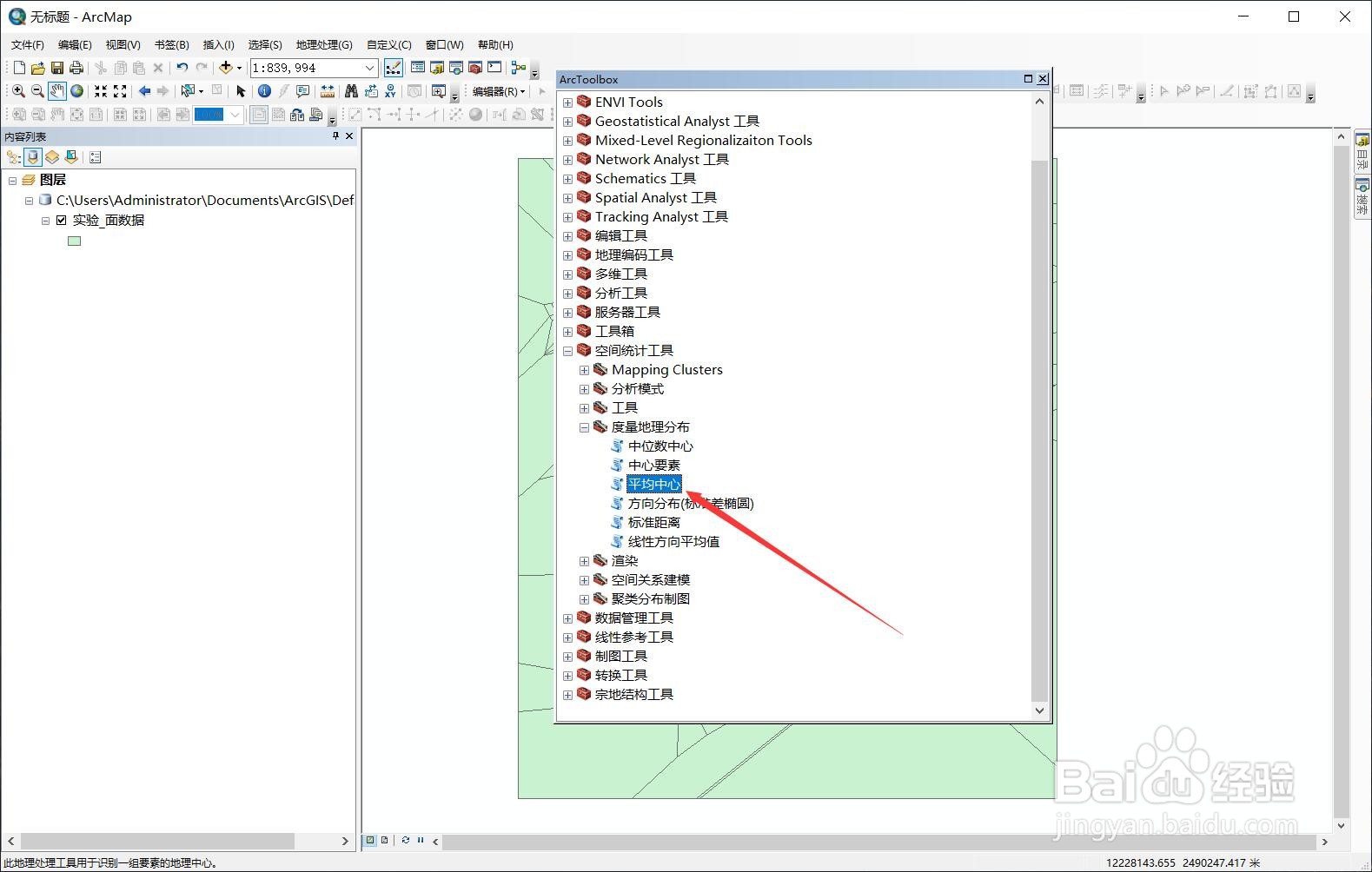Open the 视图(V) menu

tap(123, 45)
